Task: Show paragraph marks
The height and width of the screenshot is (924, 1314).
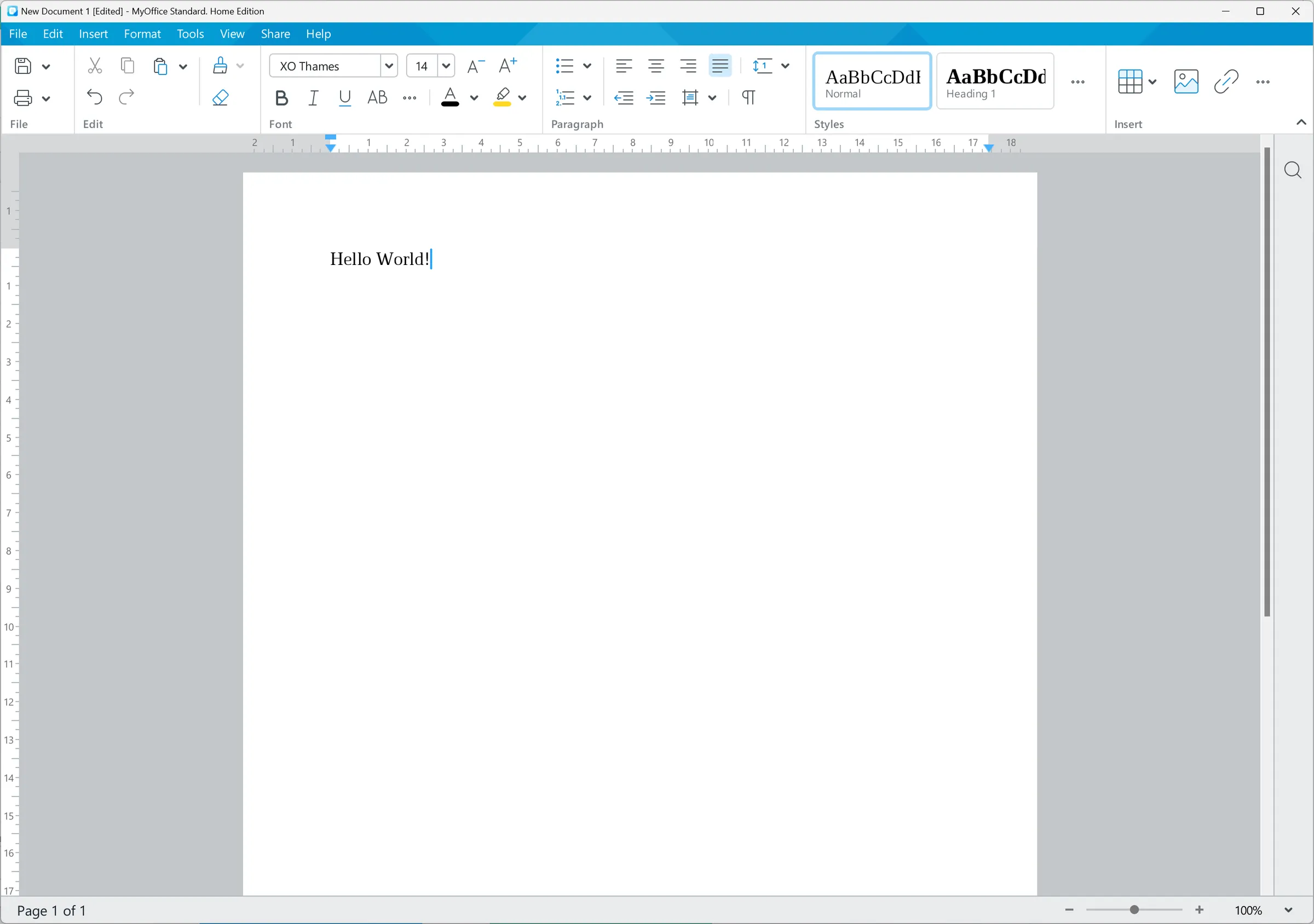Action: (x=748, y=97)
